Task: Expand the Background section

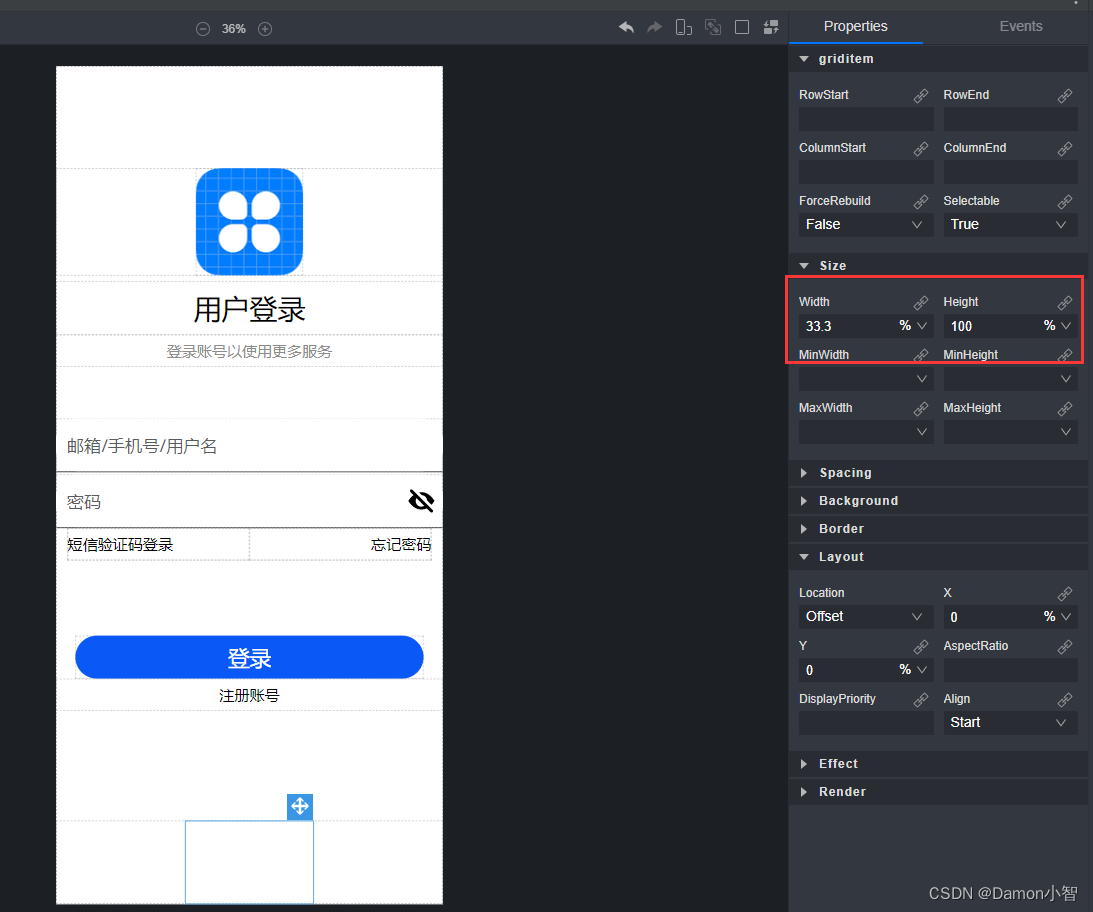Action: [858, 501]
